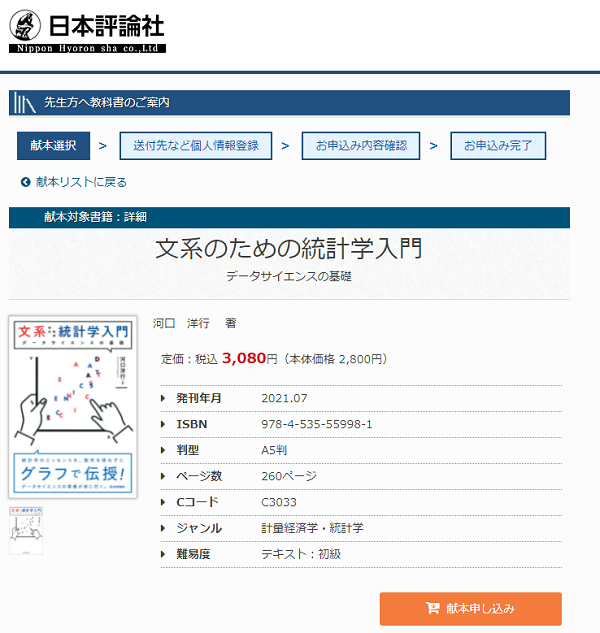Click the difficulty value テキスト：初級
Viewport: 600px width, 633px height.
(x=301, y=554)
